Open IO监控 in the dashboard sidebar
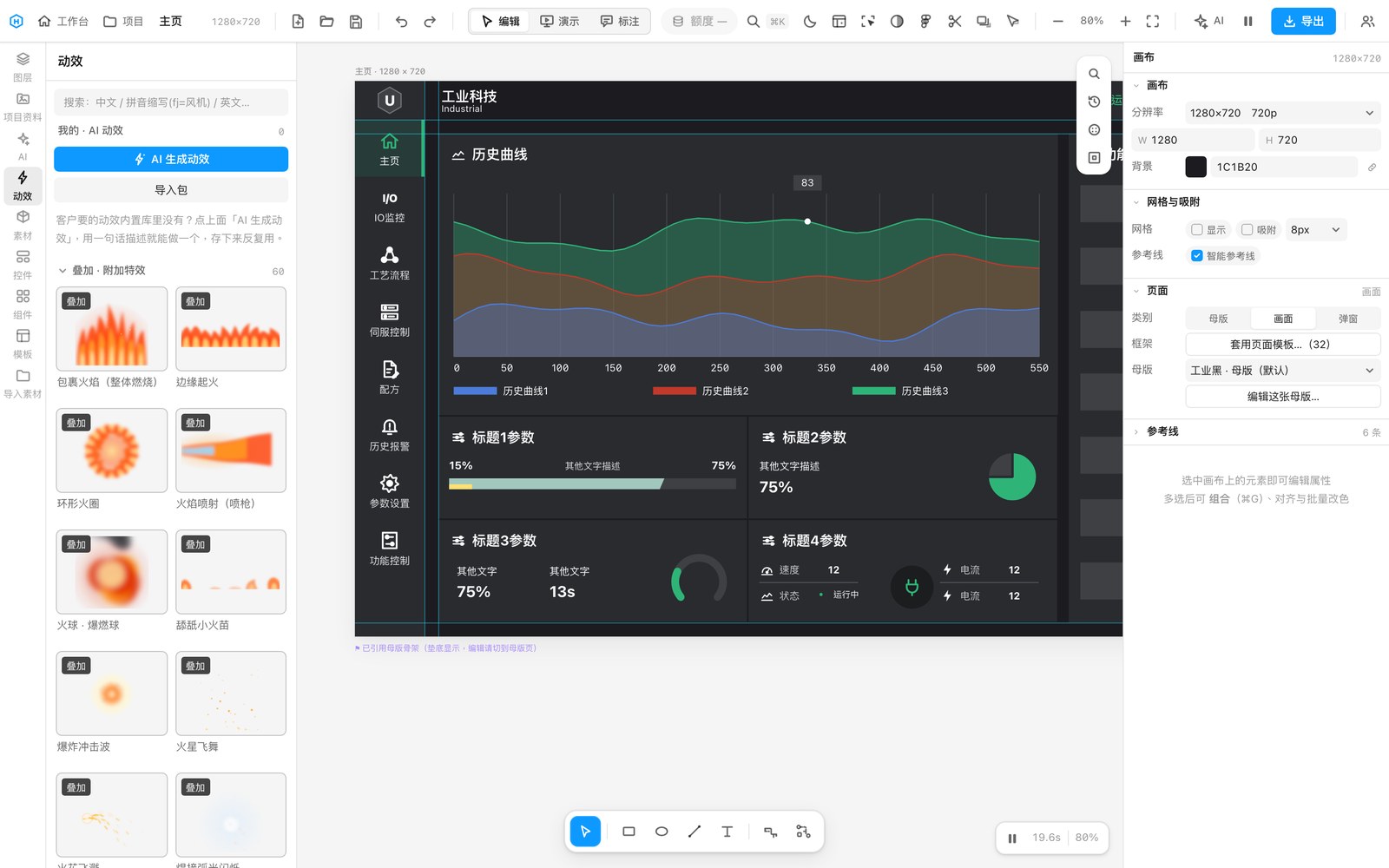Image resolution: width=1389 pixels, height=868 pixels. (x=390, y=208)
